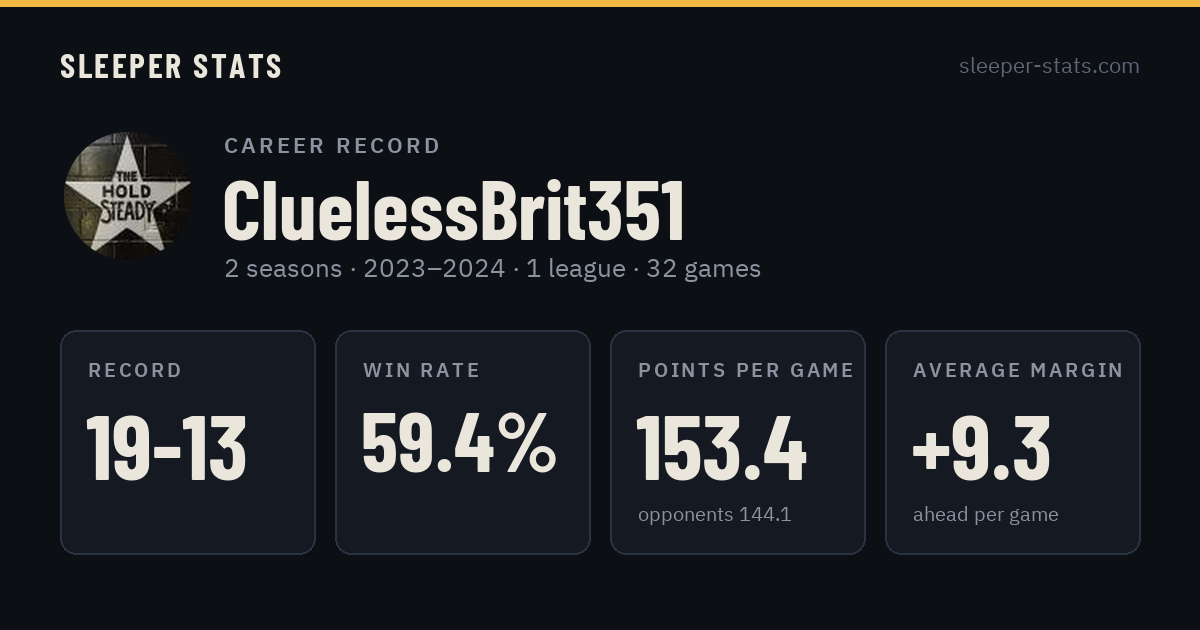Image resolution: width=1200 pixels, height=630 pixels.
Task: Open the Points Per Game card
Action: tap(738, 442)
